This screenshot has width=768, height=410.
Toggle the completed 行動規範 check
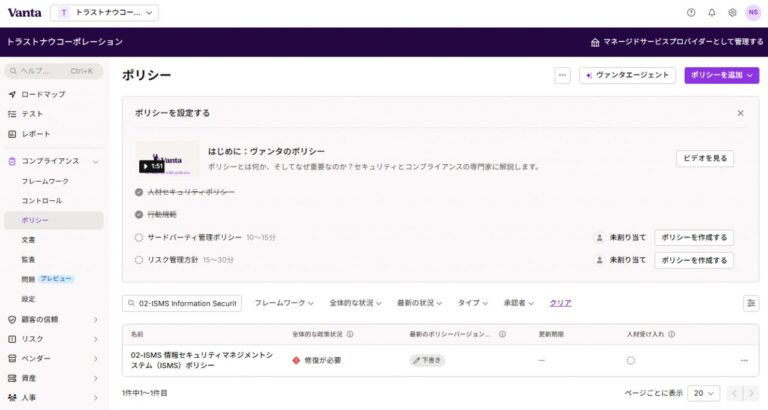coord(139,215)
